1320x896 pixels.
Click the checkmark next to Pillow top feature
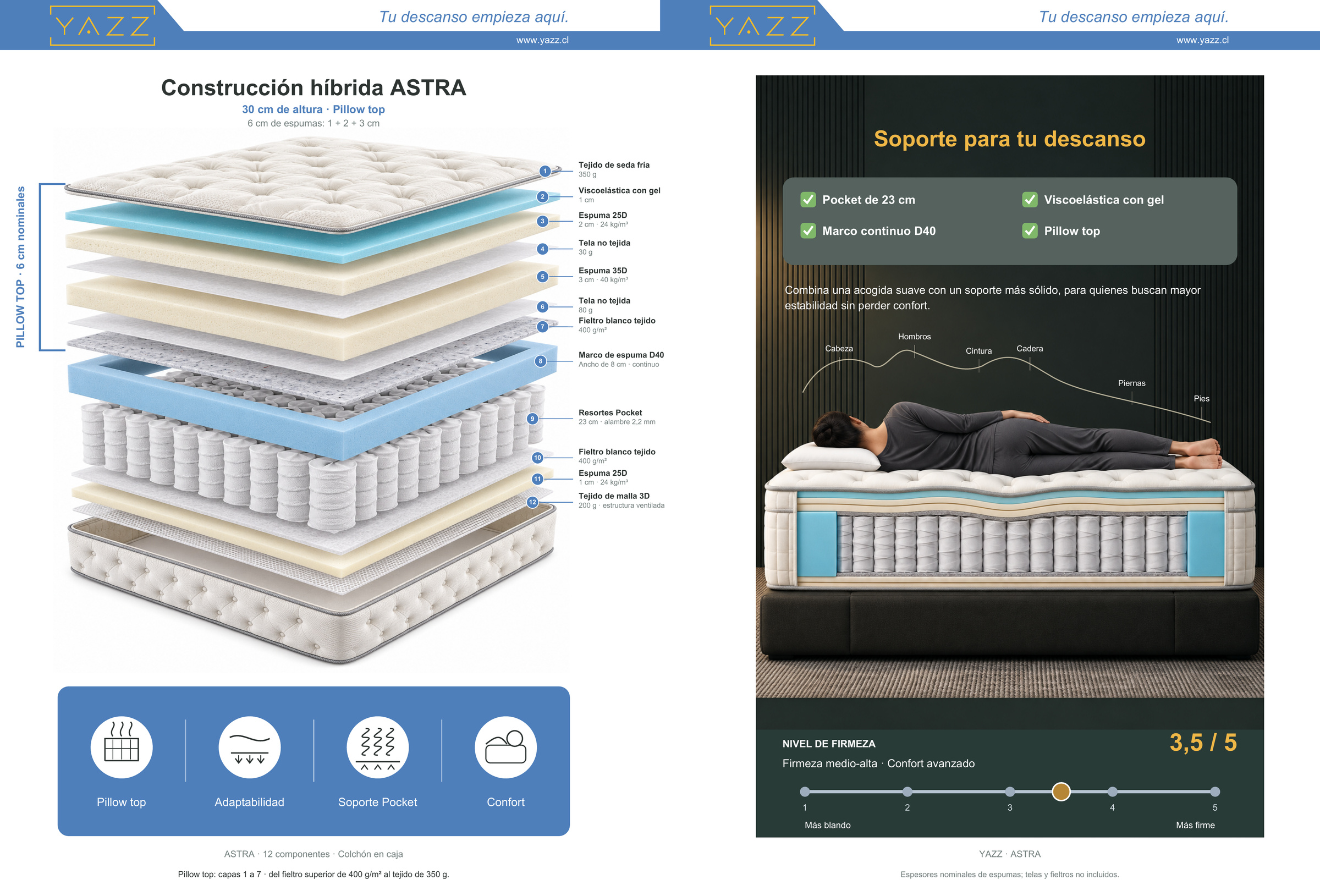click(x=1030, y=230)
